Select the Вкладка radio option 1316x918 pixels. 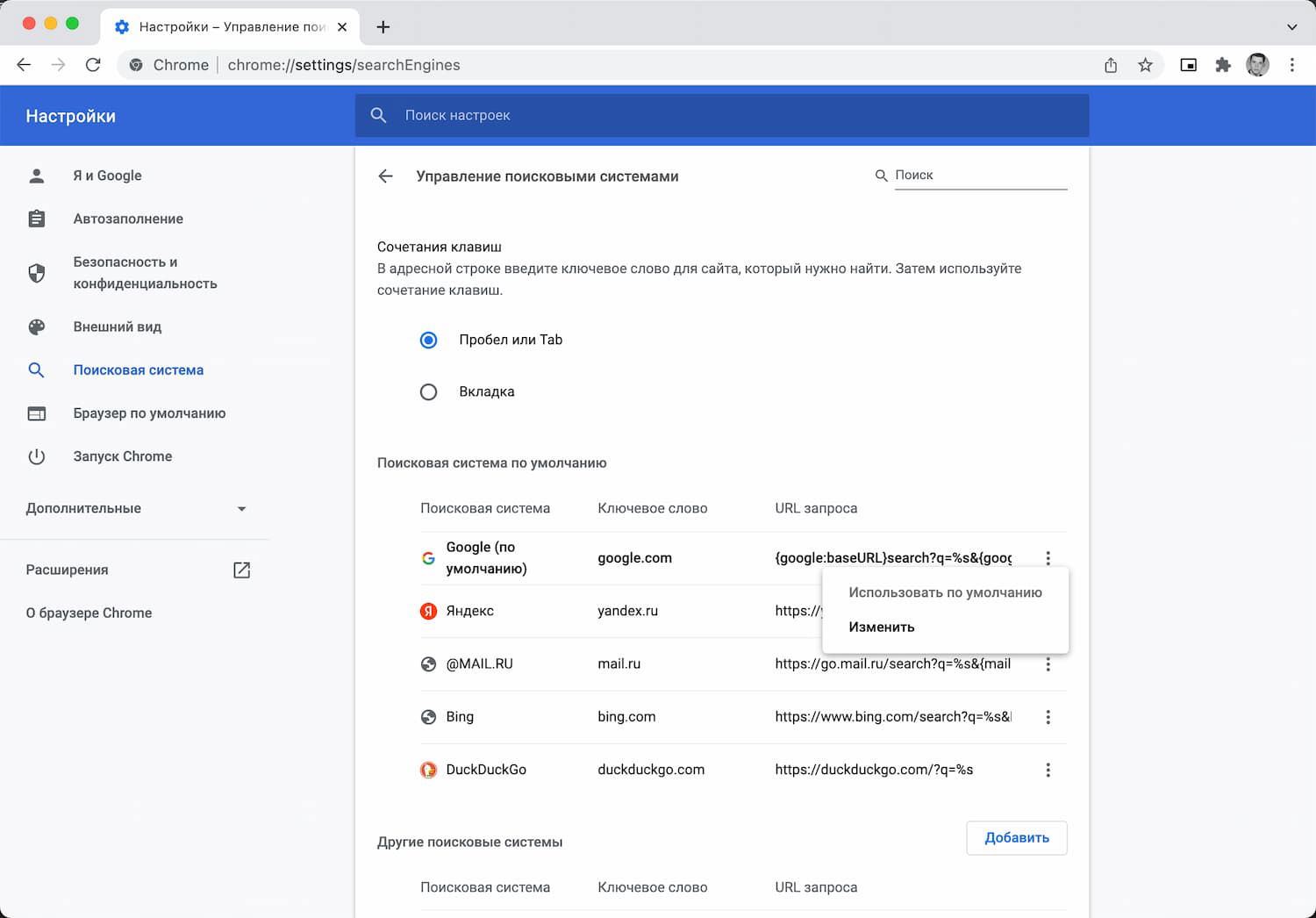click(428, 392)
